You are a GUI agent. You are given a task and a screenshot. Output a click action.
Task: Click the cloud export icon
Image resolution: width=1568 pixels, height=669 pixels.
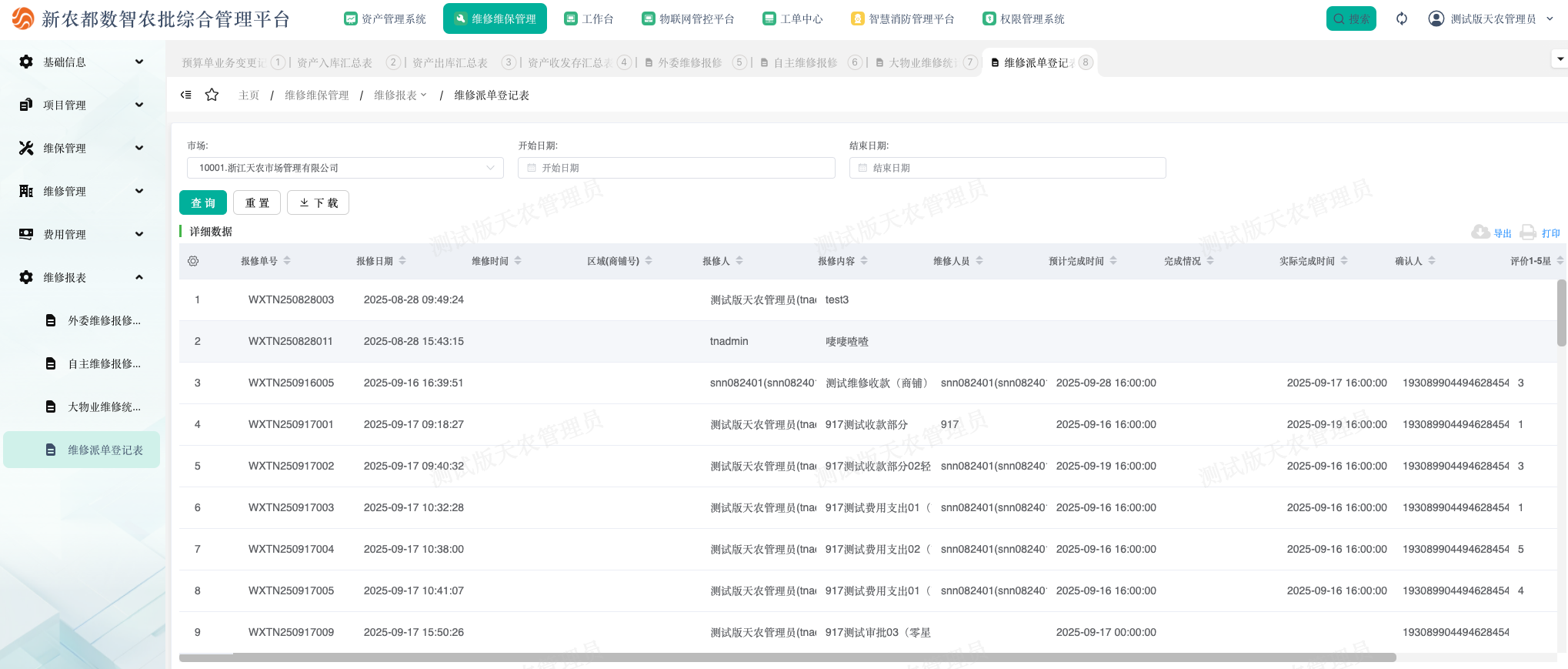coord(1480,232)
